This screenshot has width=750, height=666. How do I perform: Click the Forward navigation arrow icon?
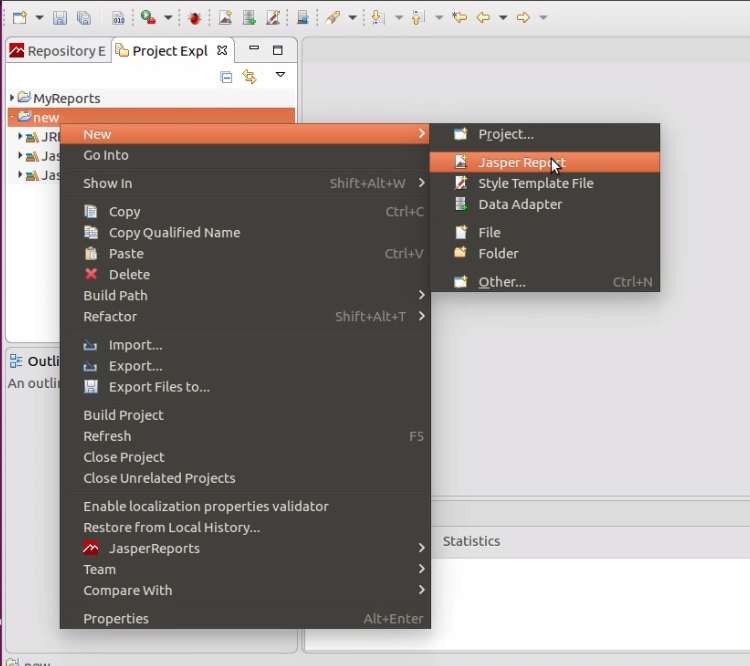523,18
